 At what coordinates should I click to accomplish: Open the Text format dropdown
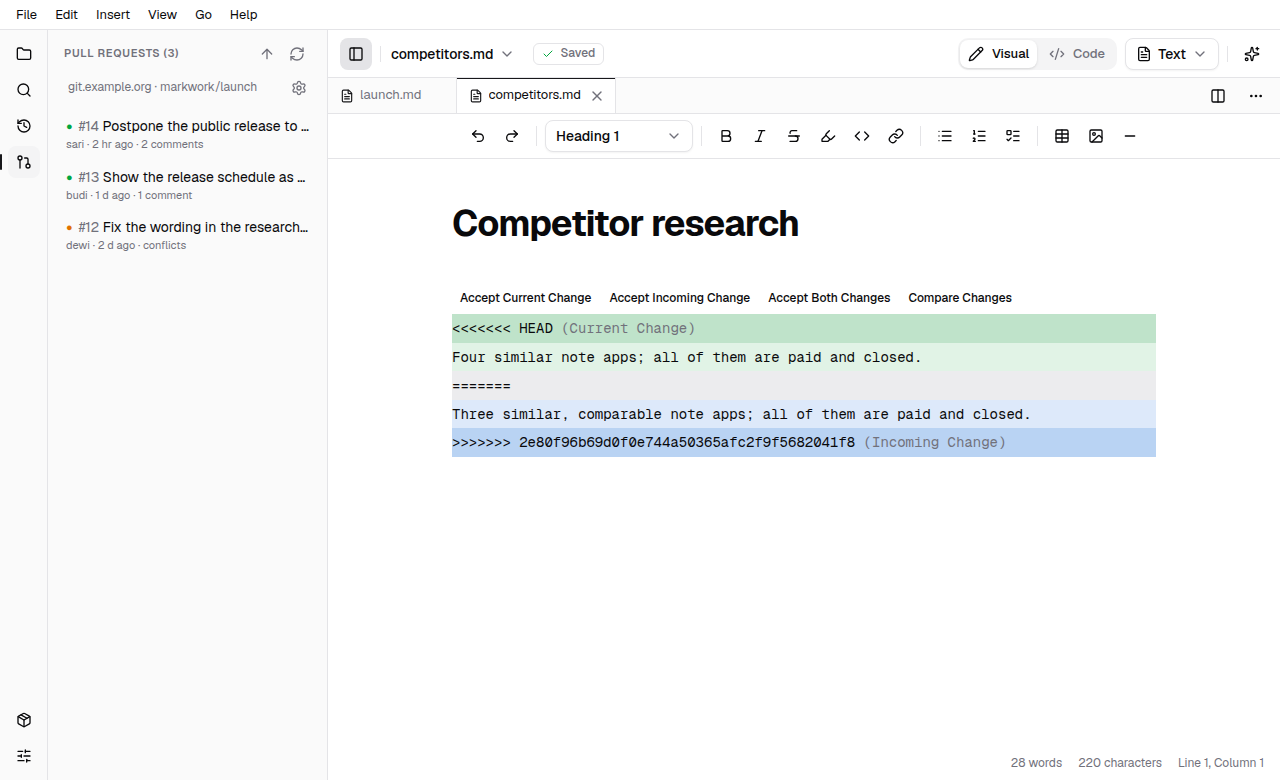pos(1172,54)
